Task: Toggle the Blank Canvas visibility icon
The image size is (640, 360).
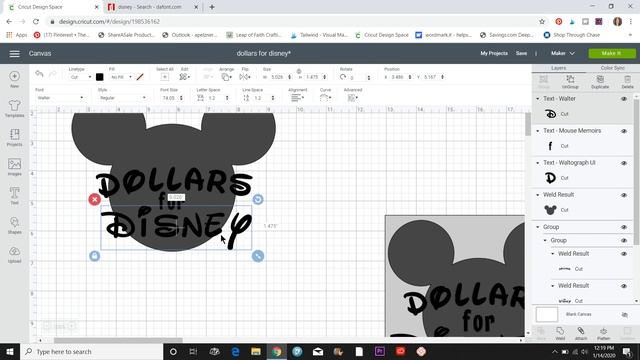Action: click(x=624, y=315)
